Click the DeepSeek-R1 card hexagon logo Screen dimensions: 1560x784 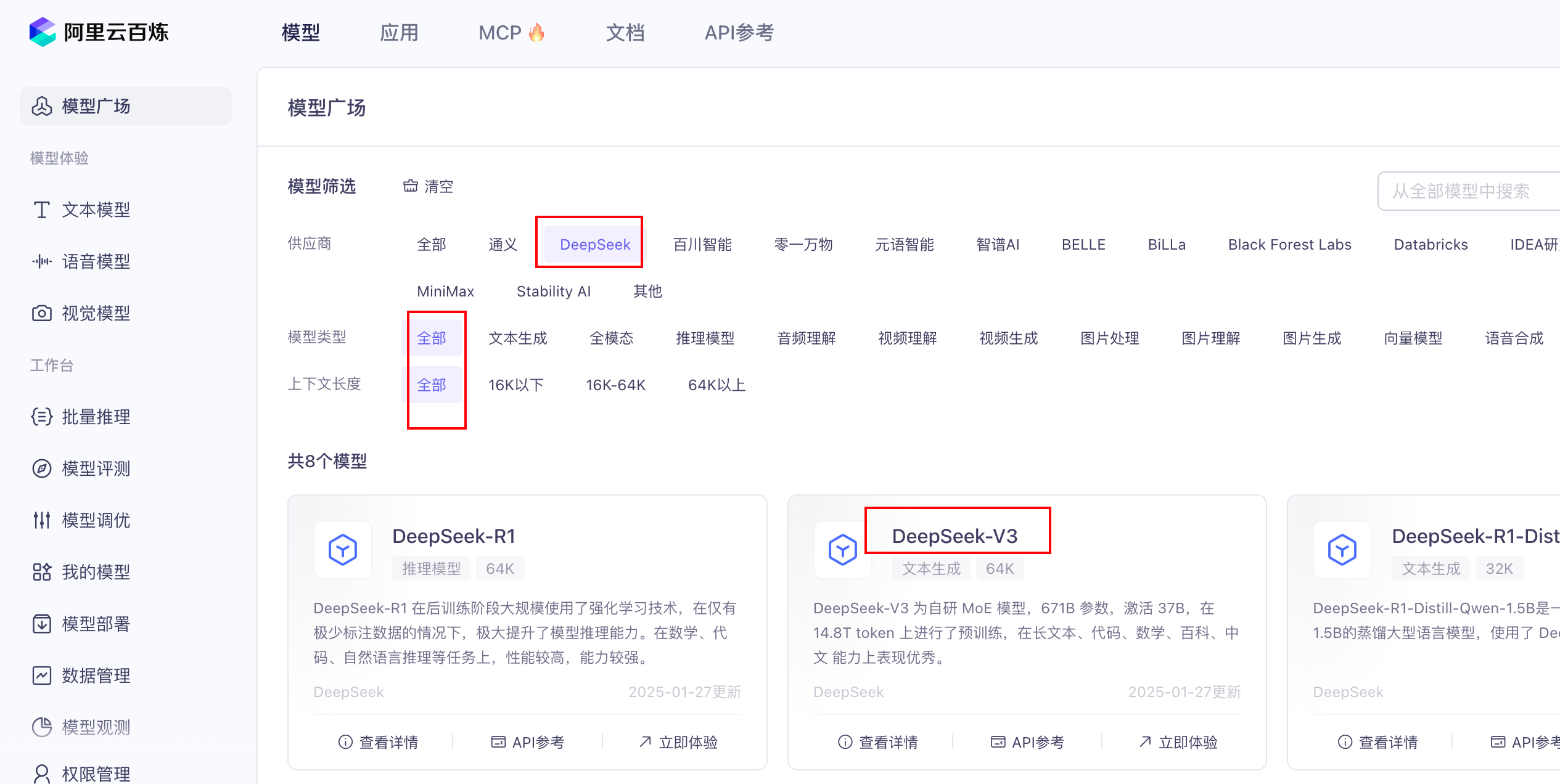point(343,549)
